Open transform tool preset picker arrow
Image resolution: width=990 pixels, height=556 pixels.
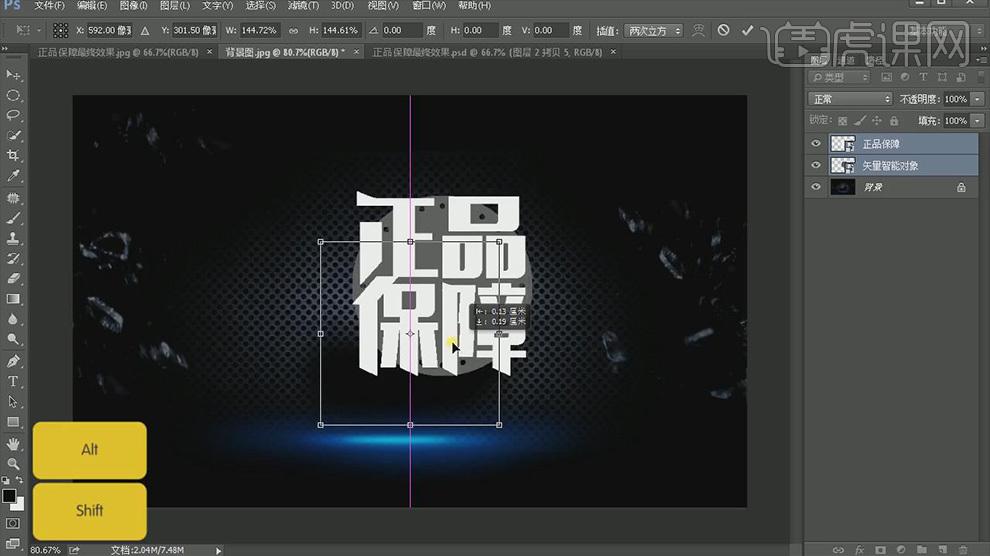pyautogui.click(x=39, y=30)
